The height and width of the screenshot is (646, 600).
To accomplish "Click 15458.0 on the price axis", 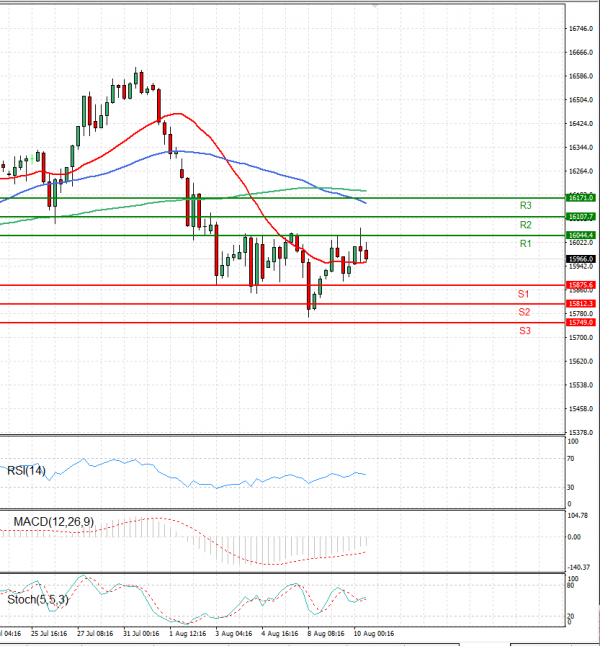I will 581,409.
